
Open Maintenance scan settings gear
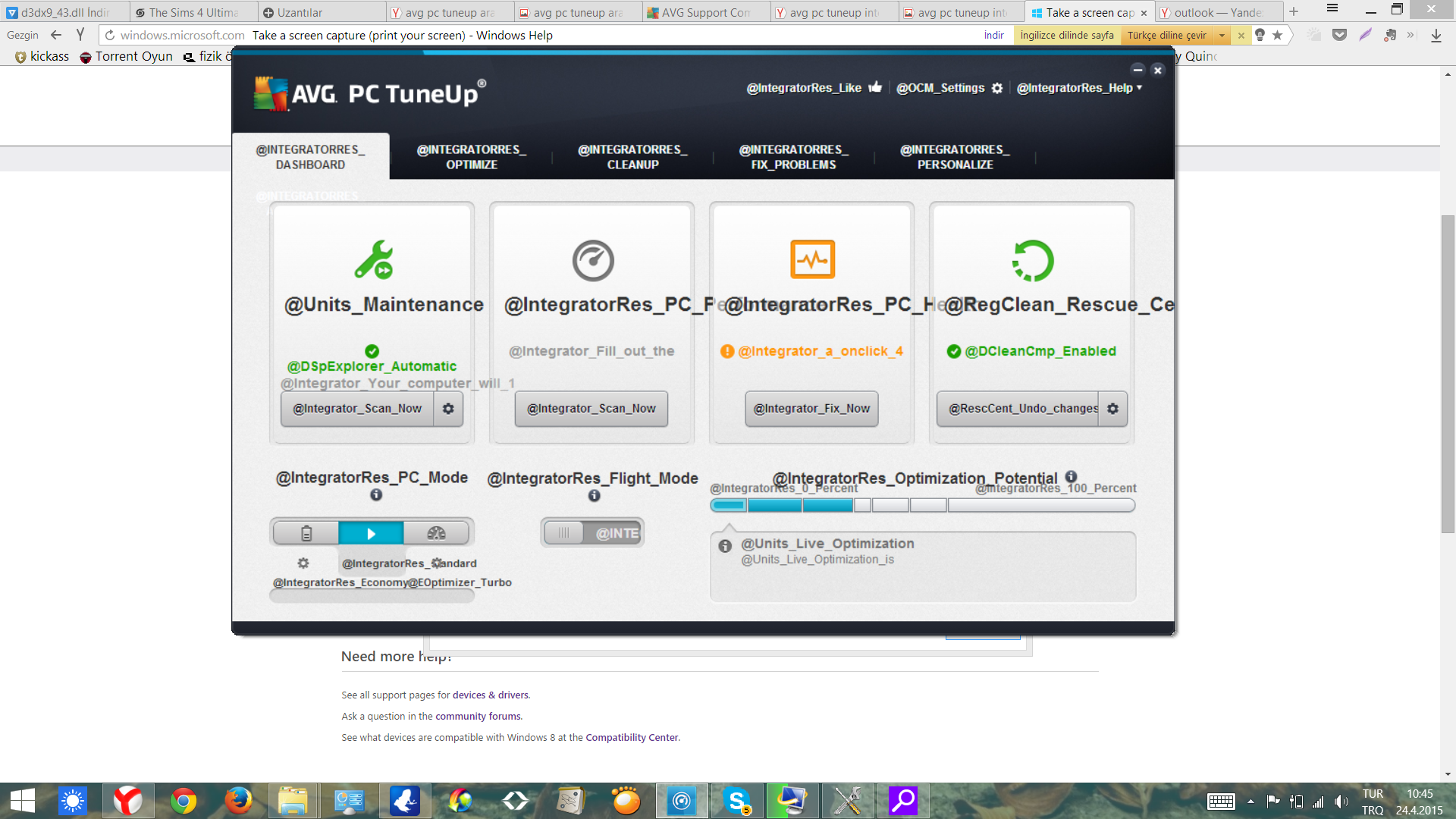tap(448, 409)
